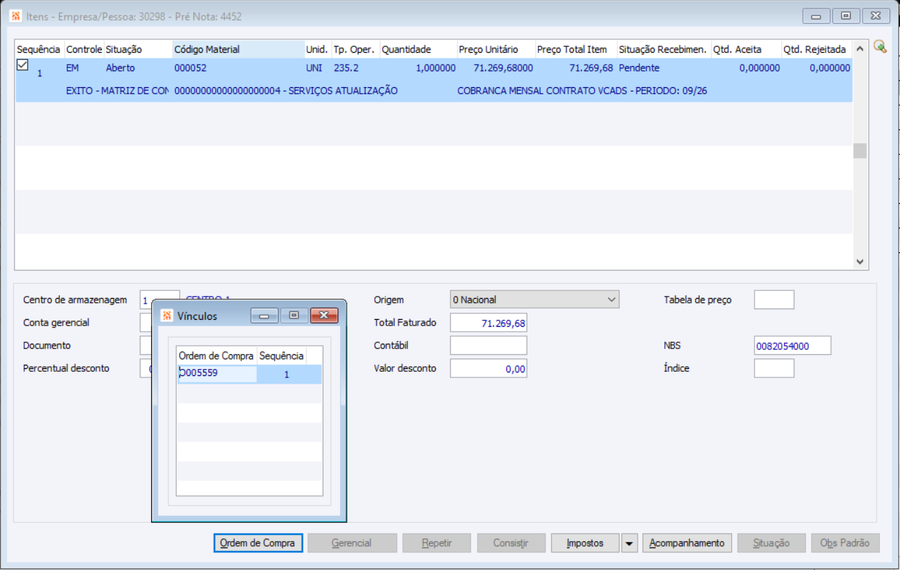Click the Situação Recebimen. column header
Image resolution: width=900 pixels, height=570 pixels.
pyautogui.click(x=664, y=49)
